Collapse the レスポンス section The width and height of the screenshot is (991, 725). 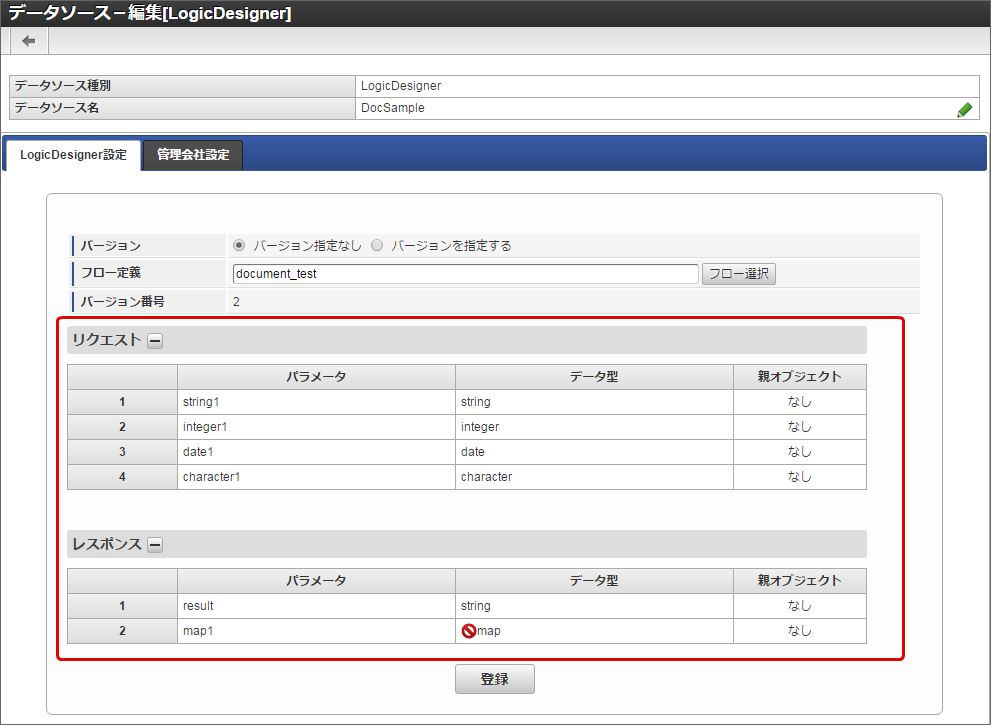point(155,545)
